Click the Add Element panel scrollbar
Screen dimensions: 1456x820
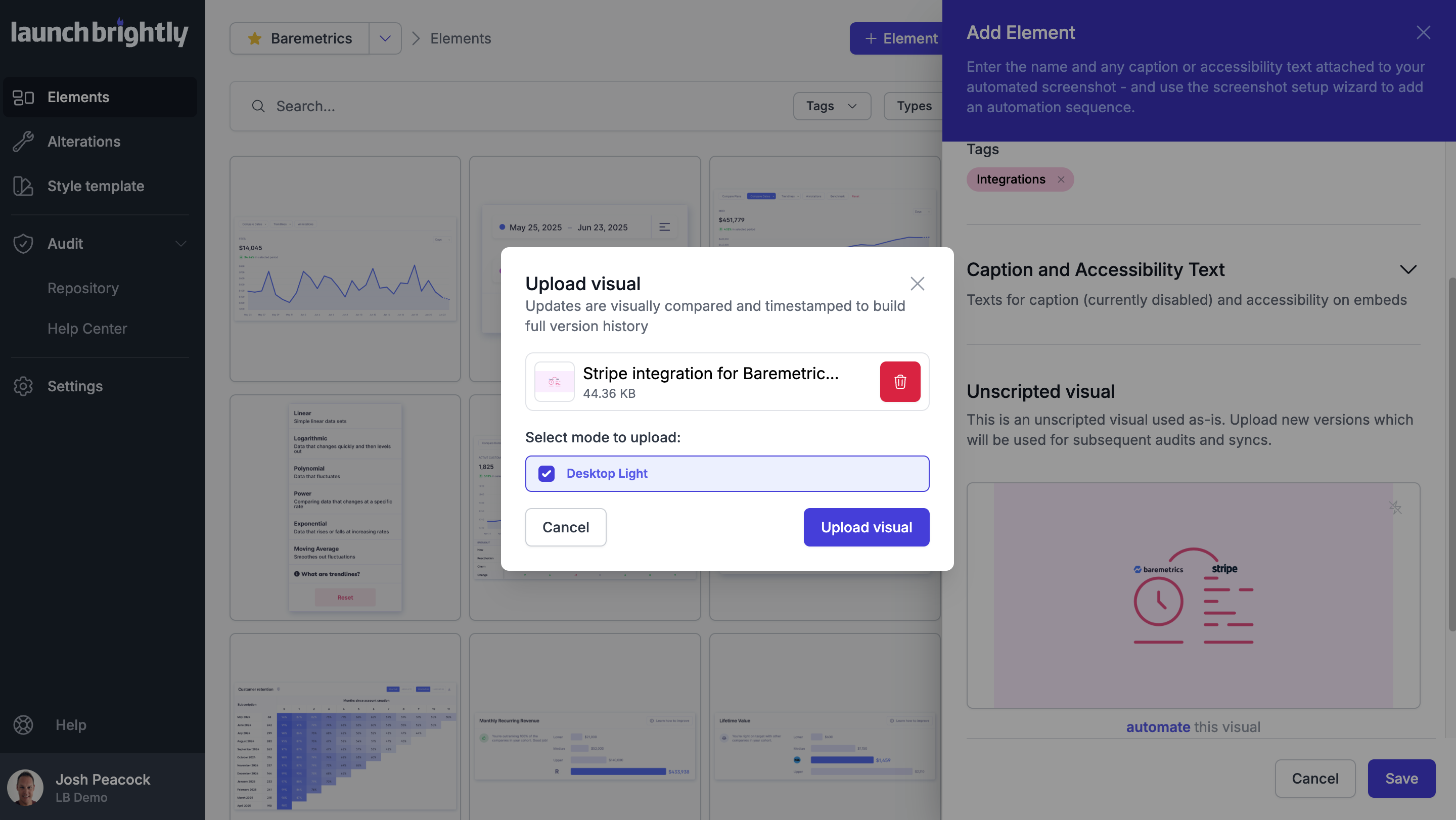[x=1451, y=454]
